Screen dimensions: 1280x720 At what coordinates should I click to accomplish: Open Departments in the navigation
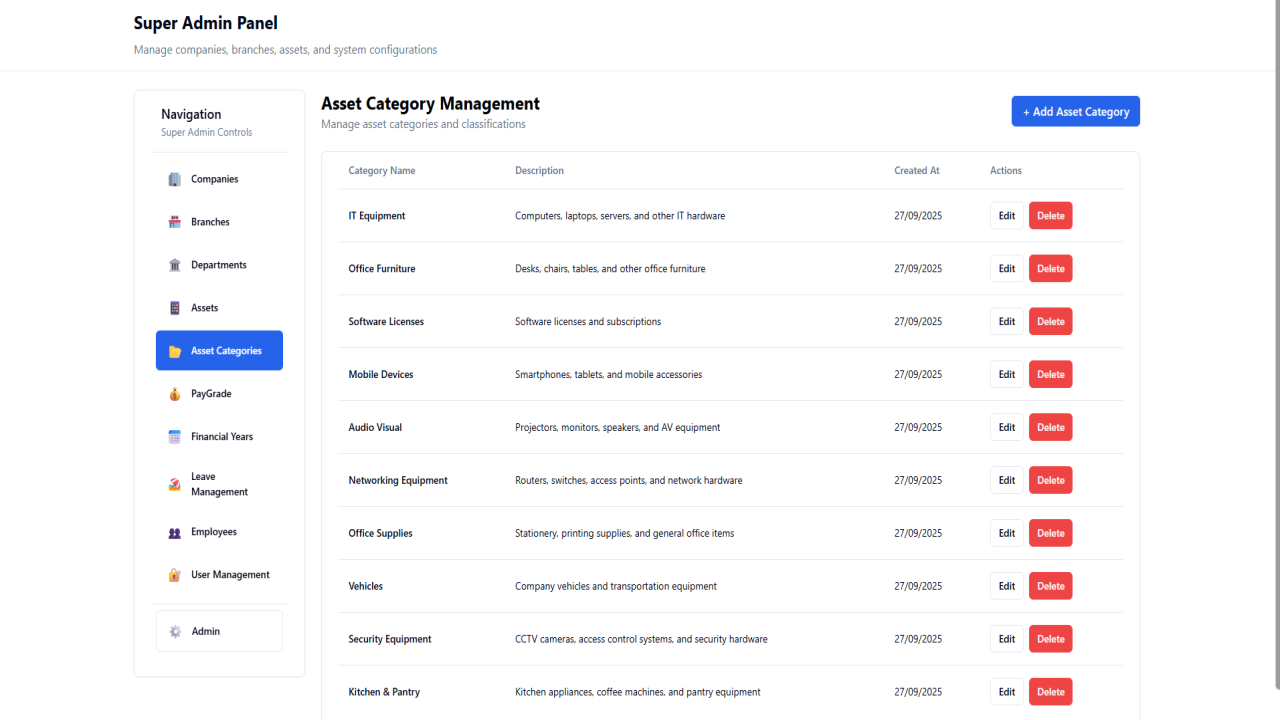pos(219,265)
